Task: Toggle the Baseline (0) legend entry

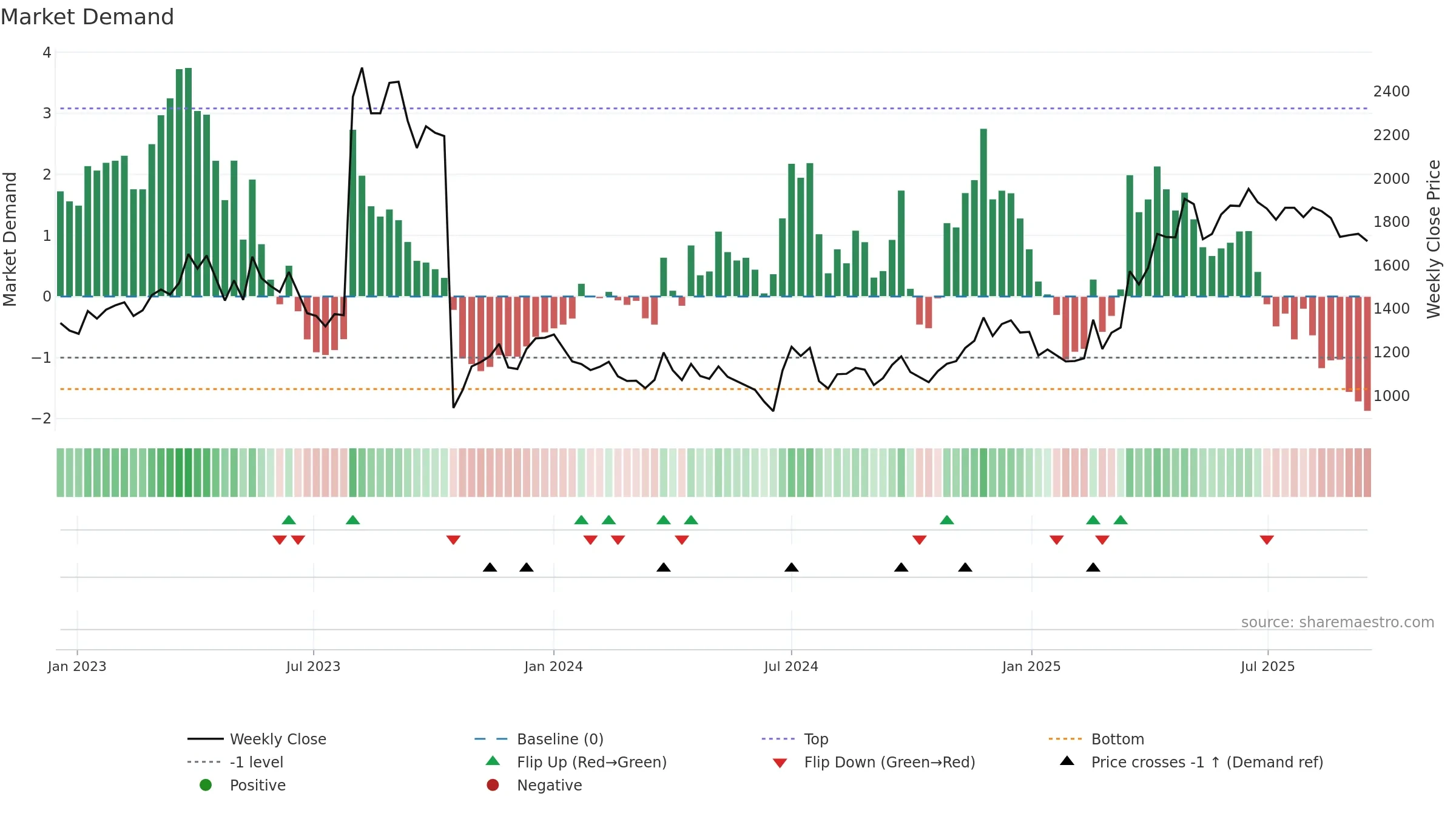Action: pos(539,739)
